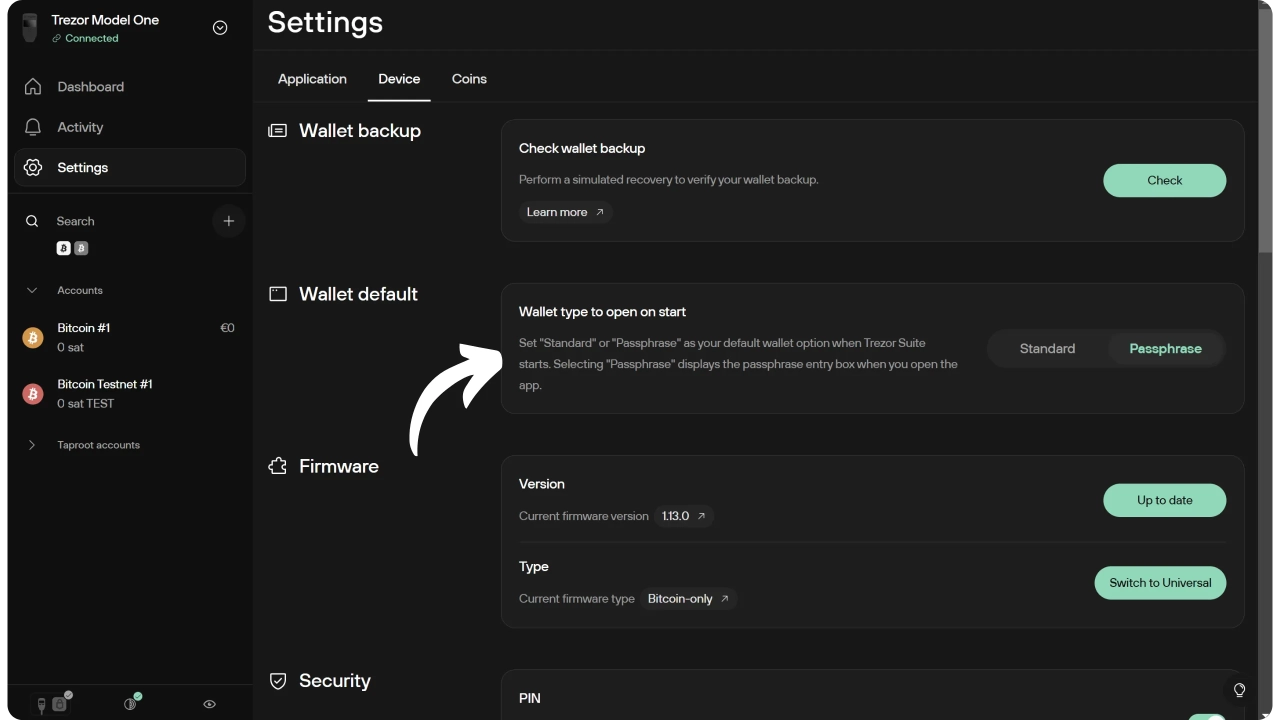Filter accounts by white Bitcoin badge
The image size is (1280, 720).
point(64,248)
